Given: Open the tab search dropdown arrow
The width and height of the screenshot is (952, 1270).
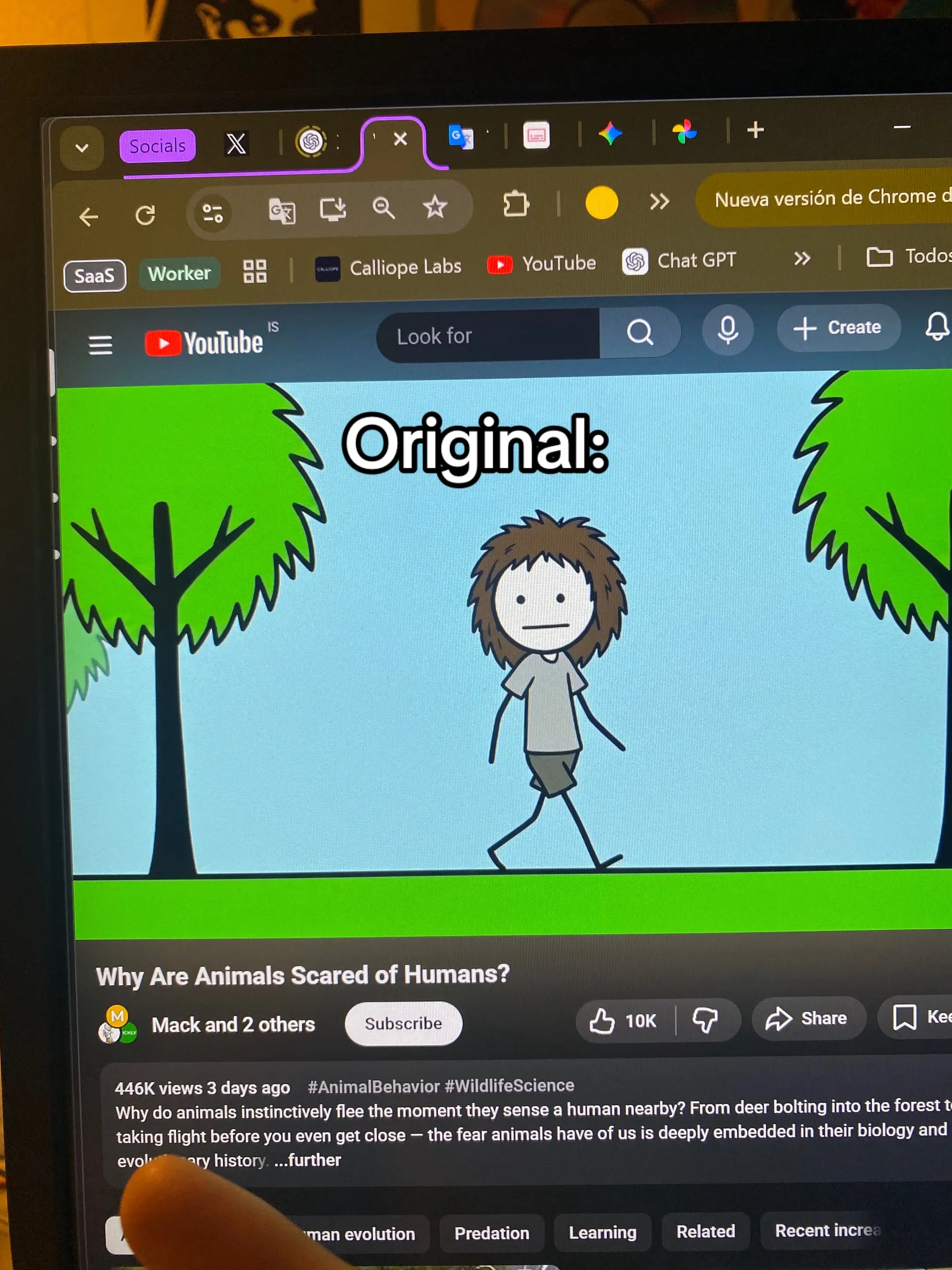Looking at the screenshot, I should click(x=82, y=148).
